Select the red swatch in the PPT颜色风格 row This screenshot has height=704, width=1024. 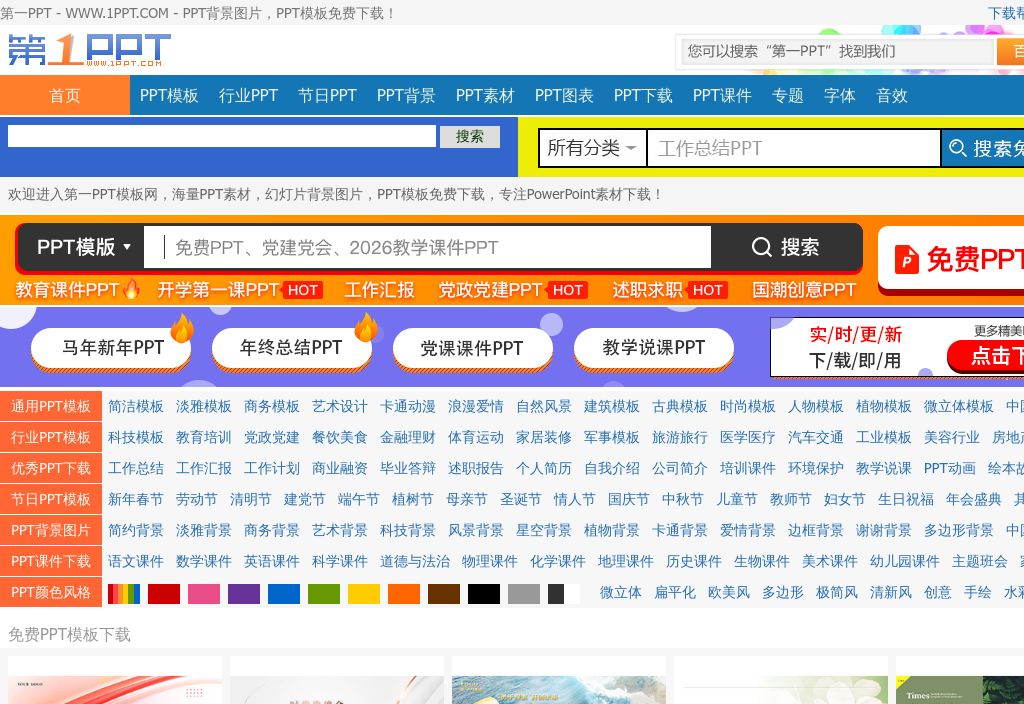tap(163, 593)
